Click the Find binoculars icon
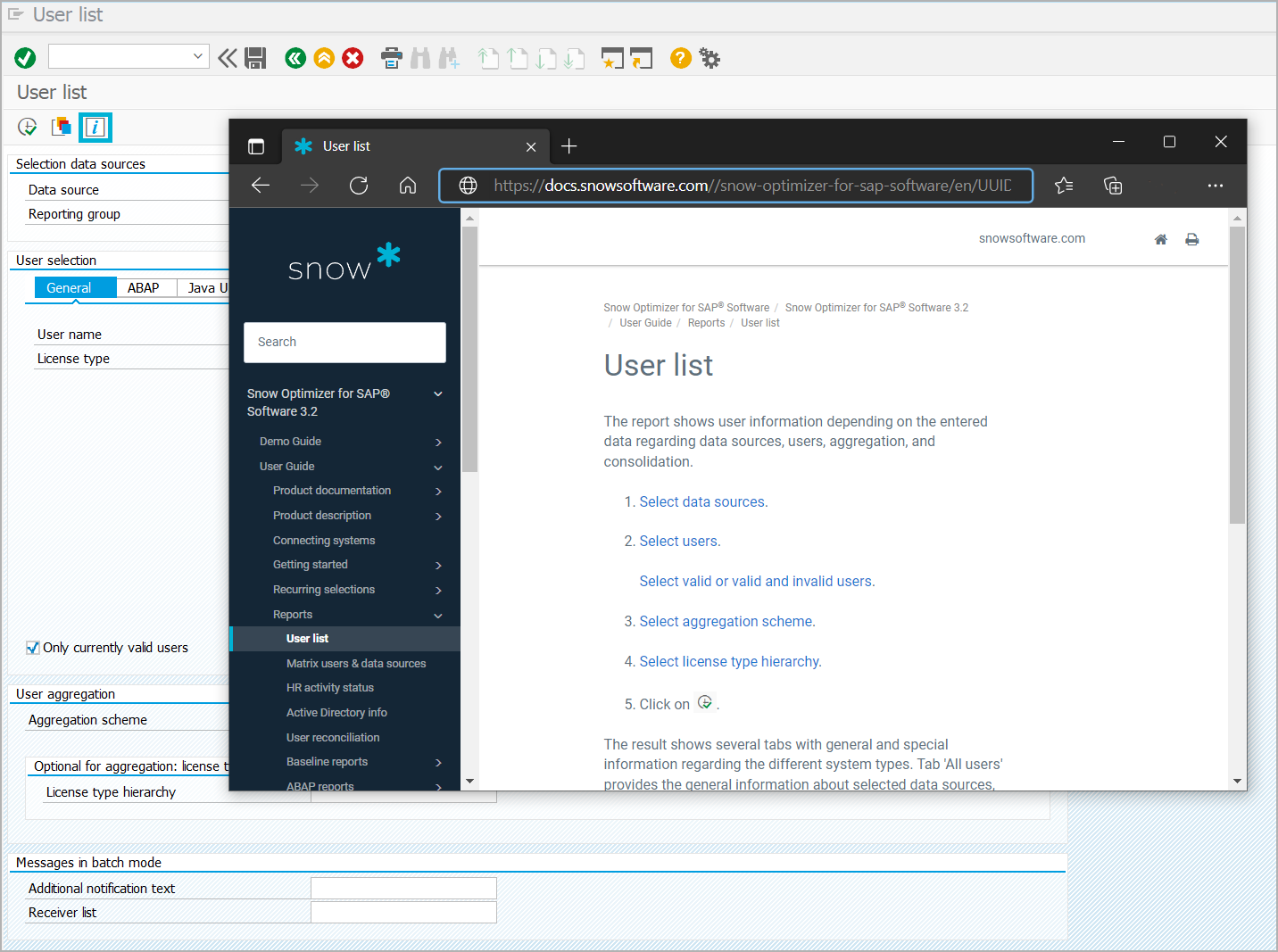This screenshot has width=1278, height=952. coord(420,58)
